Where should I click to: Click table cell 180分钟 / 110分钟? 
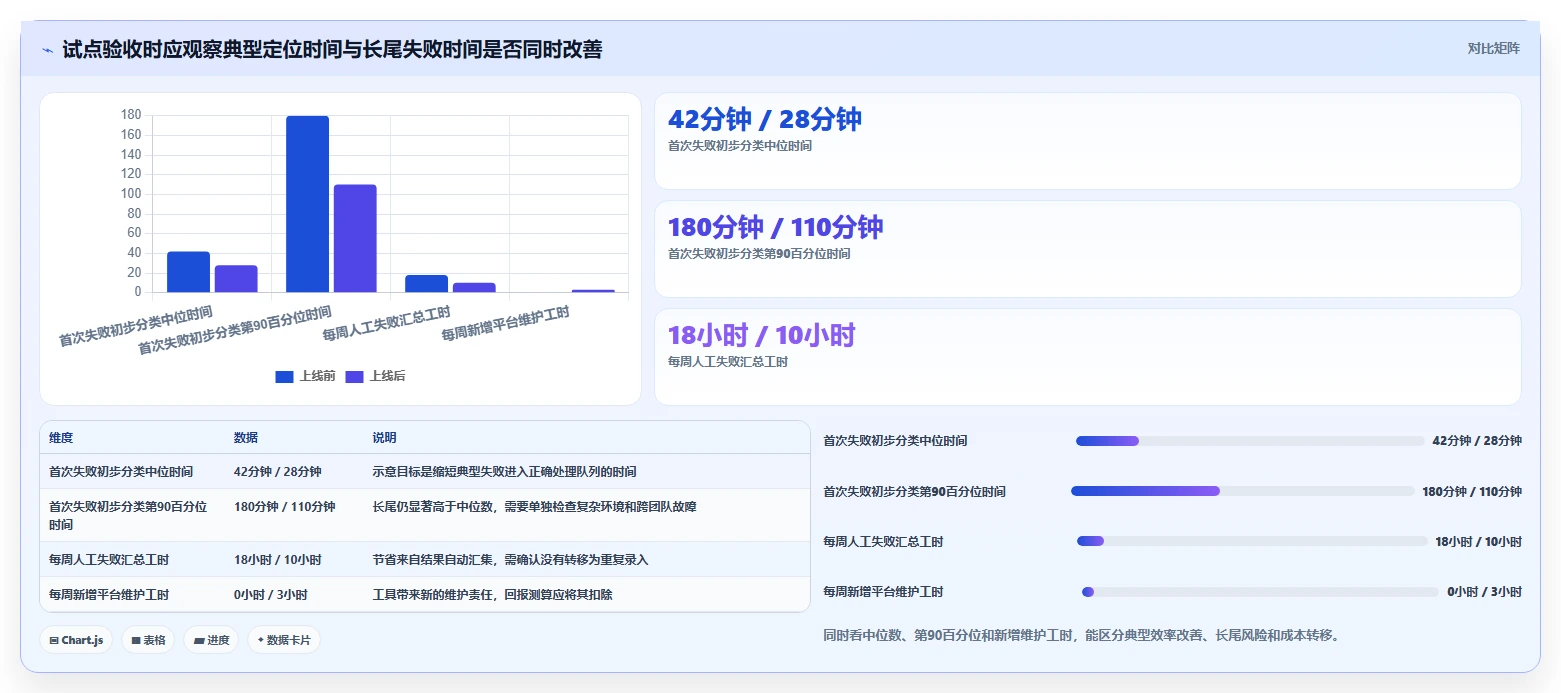(285, 506)
